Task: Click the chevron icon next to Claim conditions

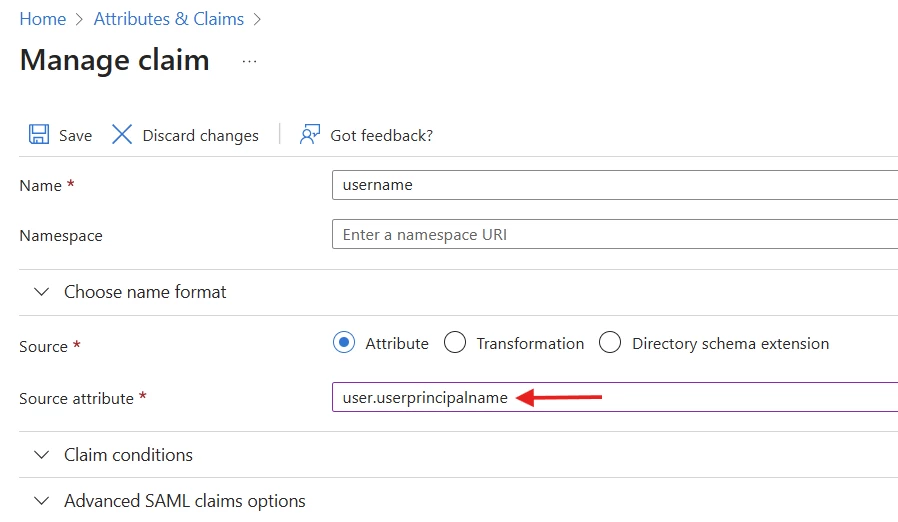Action: click(x=41, y=455)
